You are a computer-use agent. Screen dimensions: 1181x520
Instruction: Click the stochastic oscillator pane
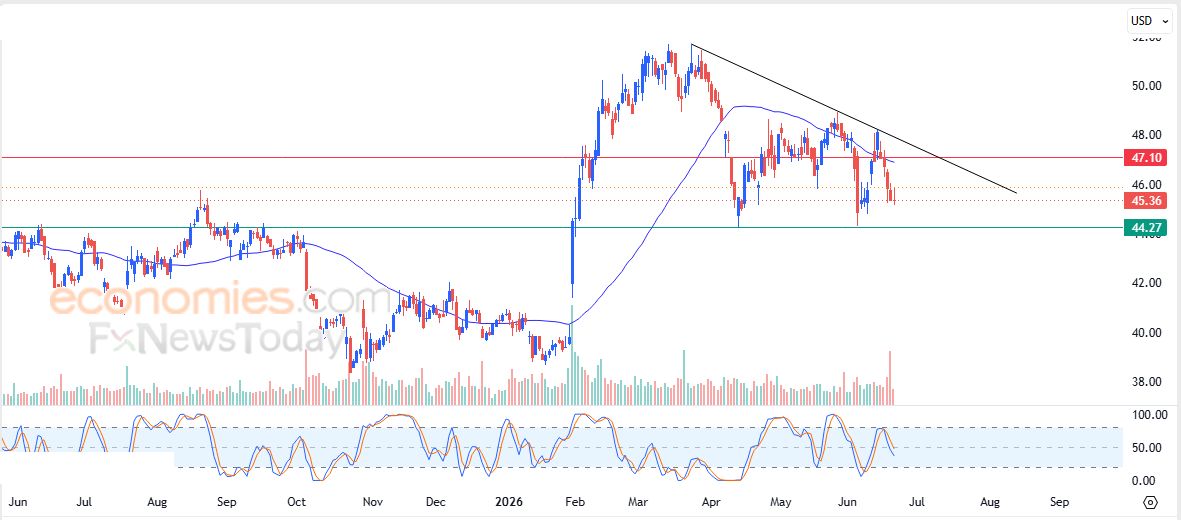pos(561,447)
